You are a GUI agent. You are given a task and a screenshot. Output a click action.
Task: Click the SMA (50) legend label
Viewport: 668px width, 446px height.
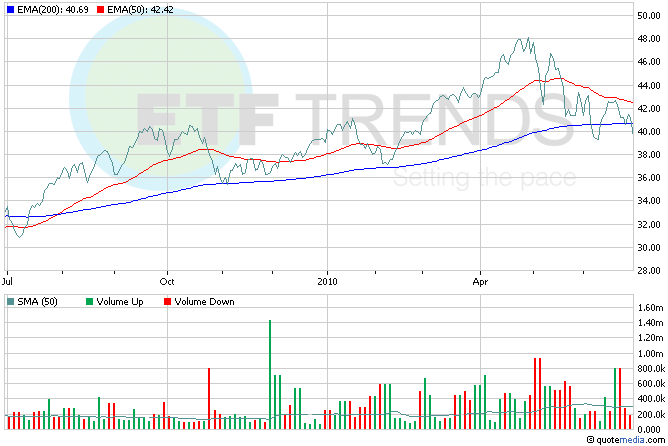coord(37,302)
